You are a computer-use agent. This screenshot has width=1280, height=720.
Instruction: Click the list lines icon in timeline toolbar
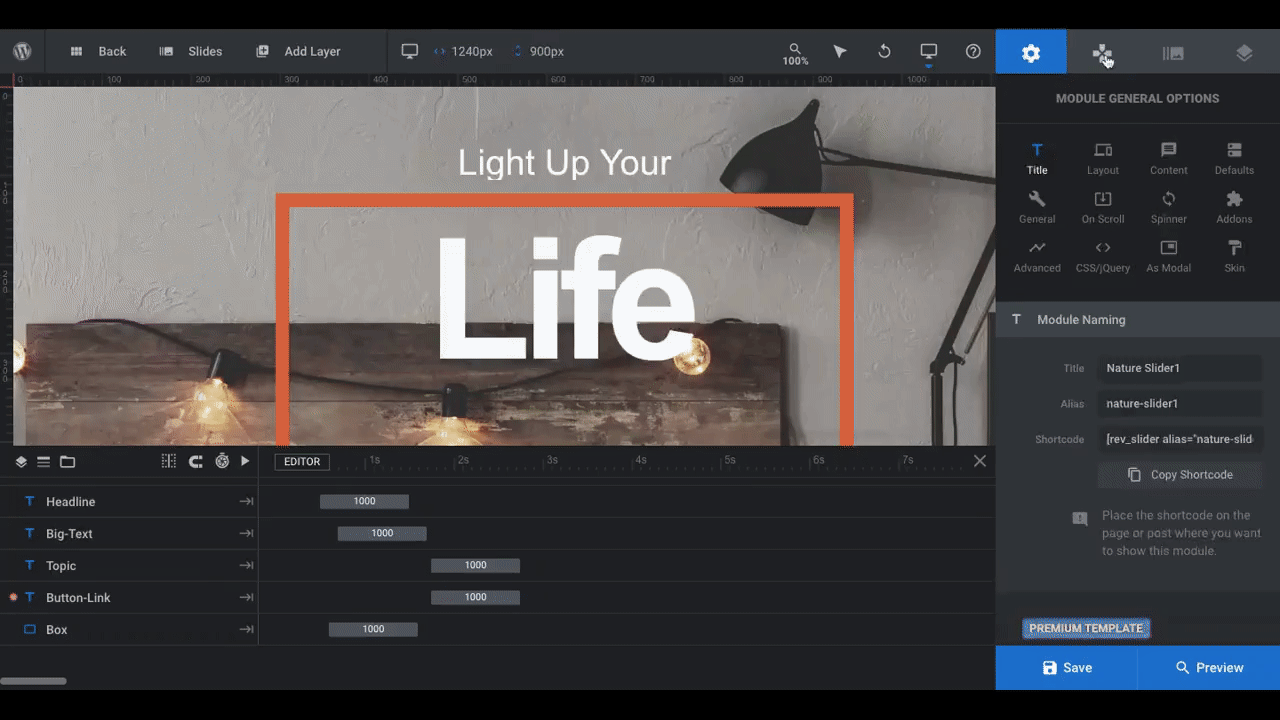tap(44, 462)
